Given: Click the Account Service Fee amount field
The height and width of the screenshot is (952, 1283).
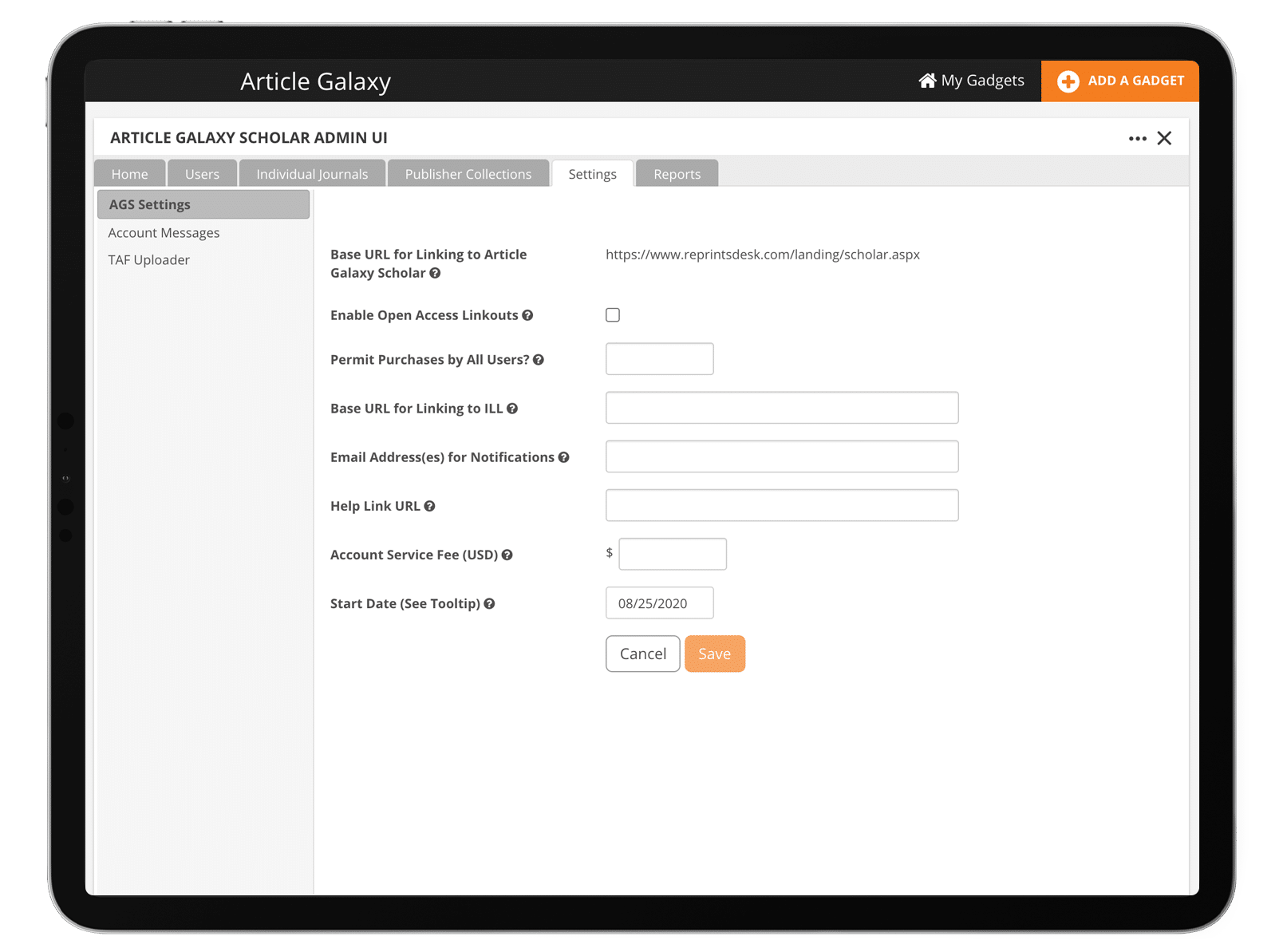Looking at the screenshot, I should (x=673, y=554).
